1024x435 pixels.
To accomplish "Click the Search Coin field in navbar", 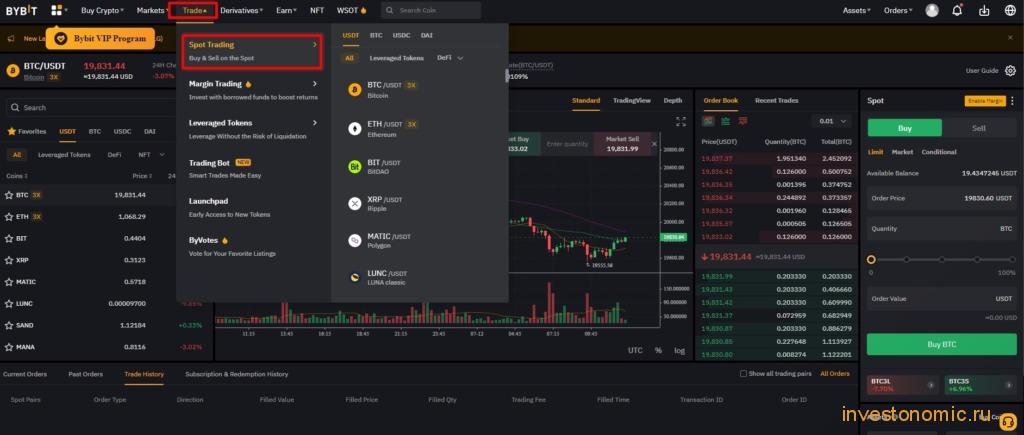I will coord(431,10).
